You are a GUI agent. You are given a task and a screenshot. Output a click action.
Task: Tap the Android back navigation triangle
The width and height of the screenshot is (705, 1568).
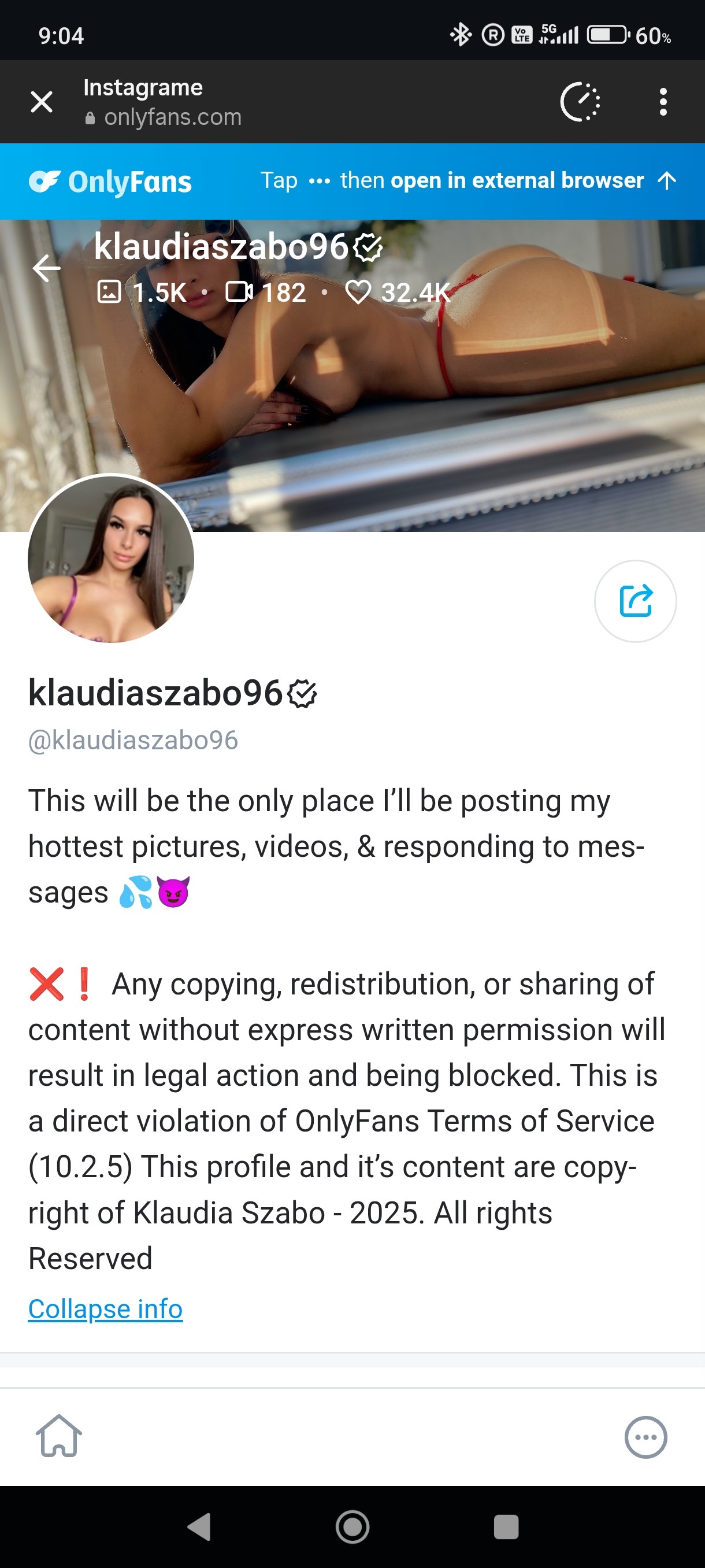[x=199, y=1526]
